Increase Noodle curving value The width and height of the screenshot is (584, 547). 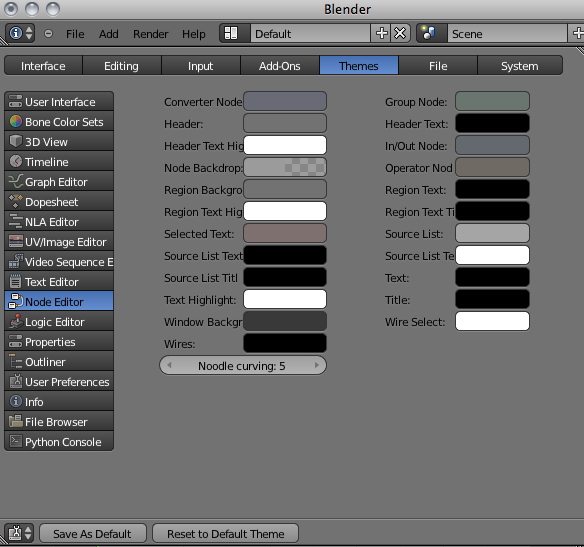pyautogui.click(x=317, y=365)
